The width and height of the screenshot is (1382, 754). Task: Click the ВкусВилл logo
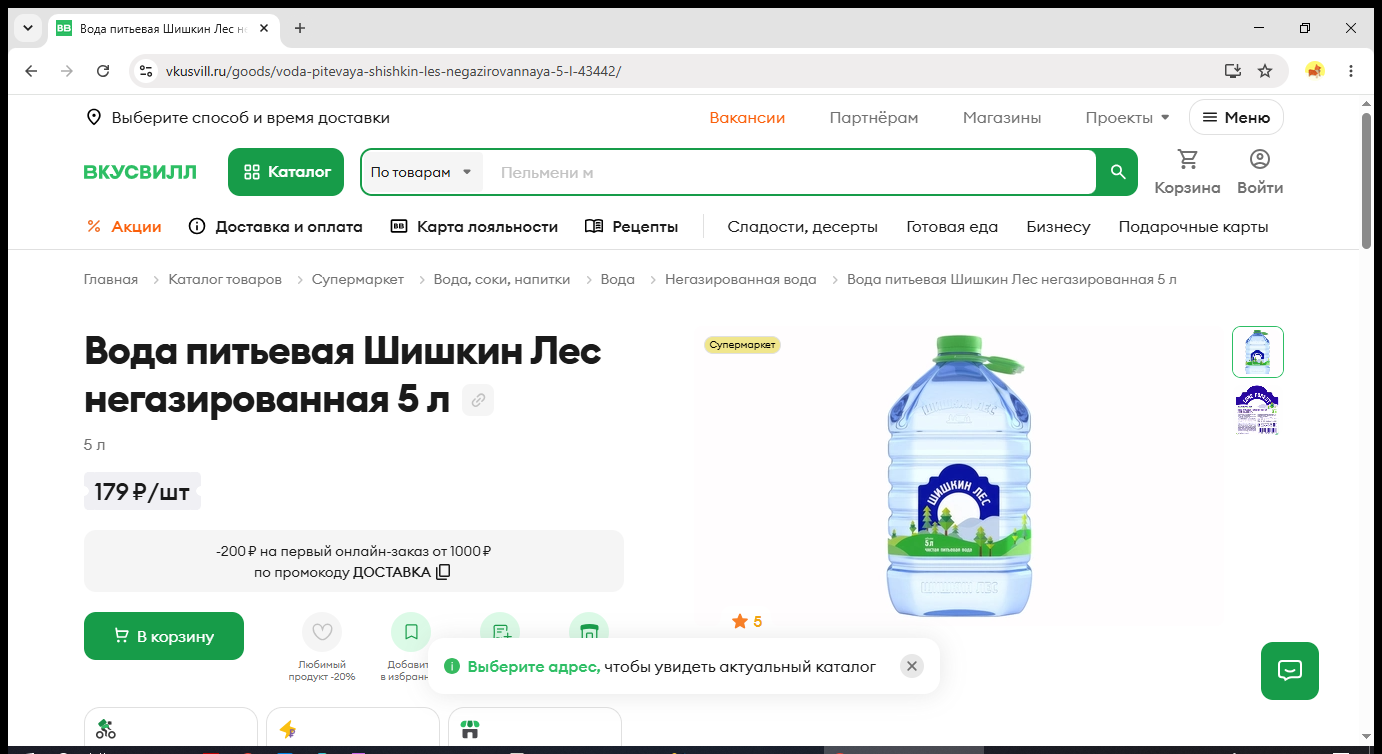coord(140,172)
